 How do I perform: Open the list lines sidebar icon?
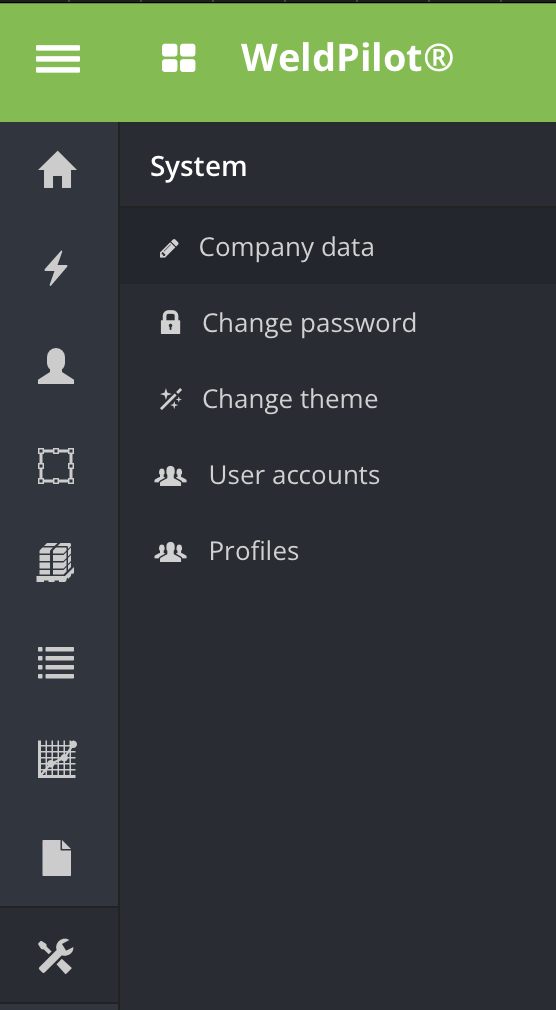tap(56, 663)
